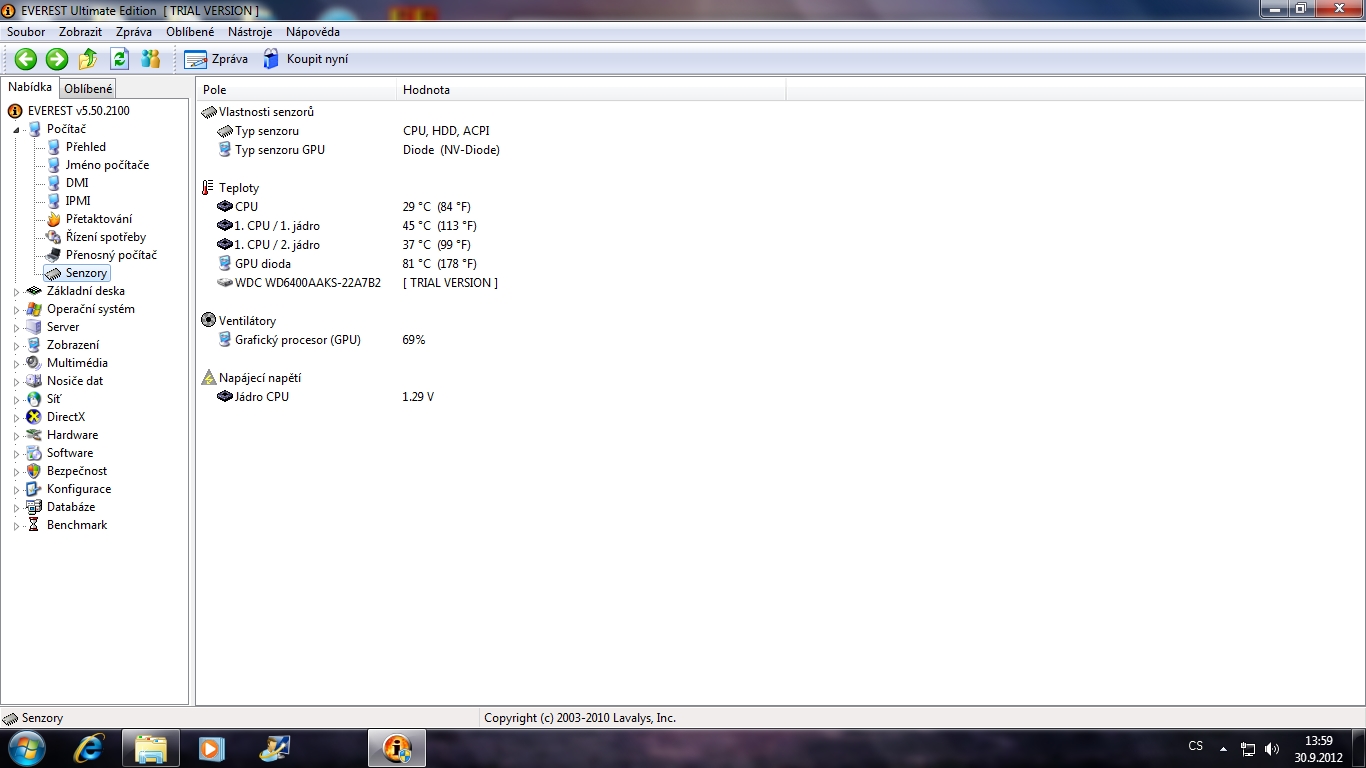The width and height of the screenshot is (1366, 768).
Task: Click the green Forward arrow toolbar icon
Action: click(57, 59)
